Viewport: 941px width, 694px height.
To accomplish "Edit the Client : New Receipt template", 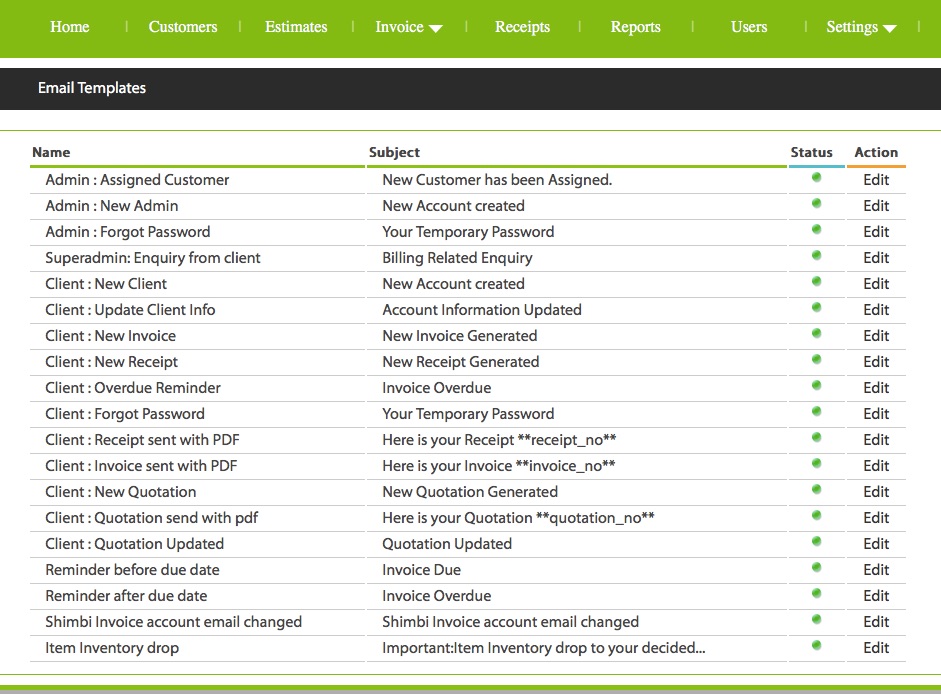I will coord(876,362).
